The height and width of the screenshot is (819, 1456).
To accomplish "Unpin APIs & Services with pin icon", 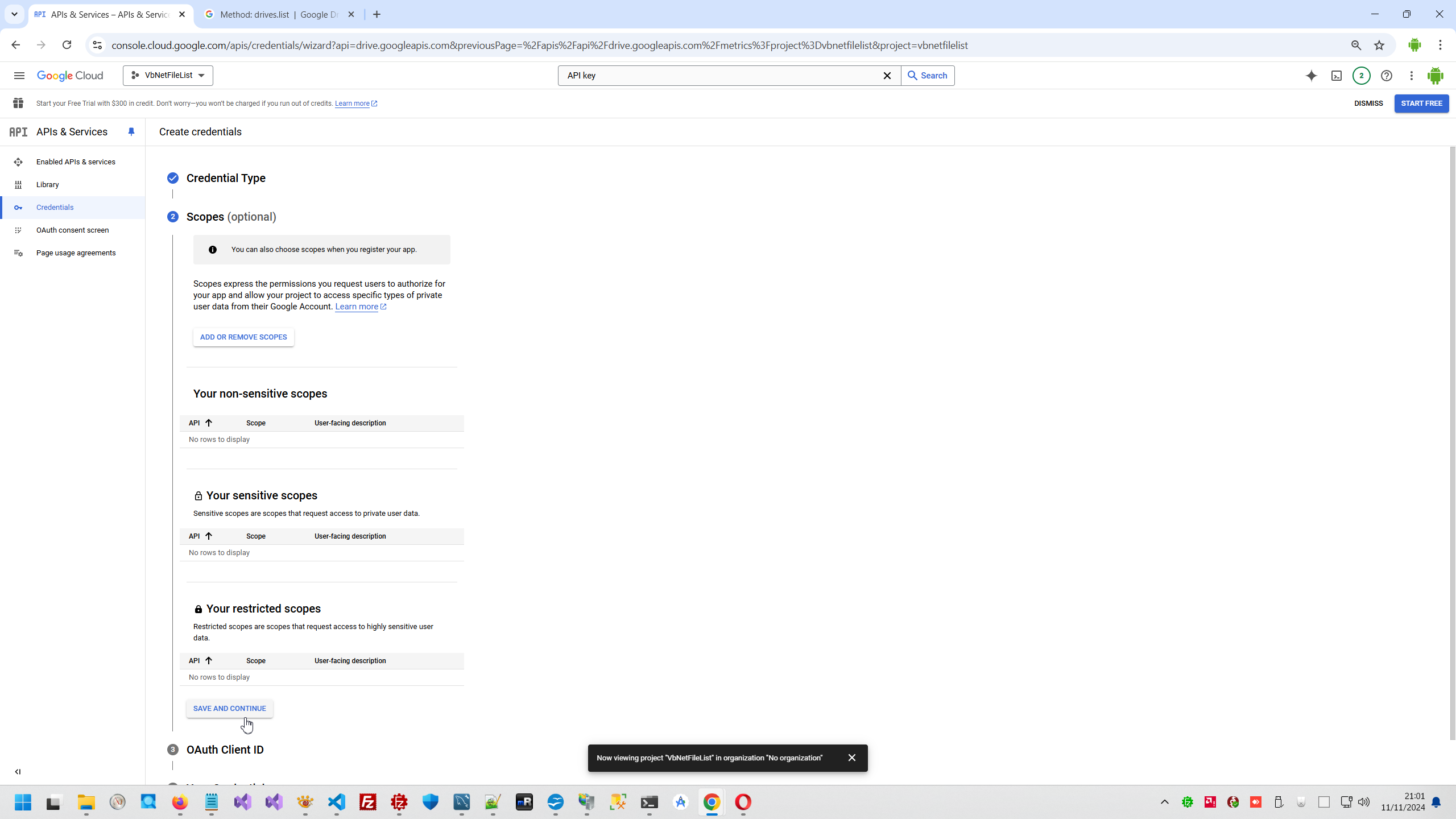I will (x=131, y=132).
